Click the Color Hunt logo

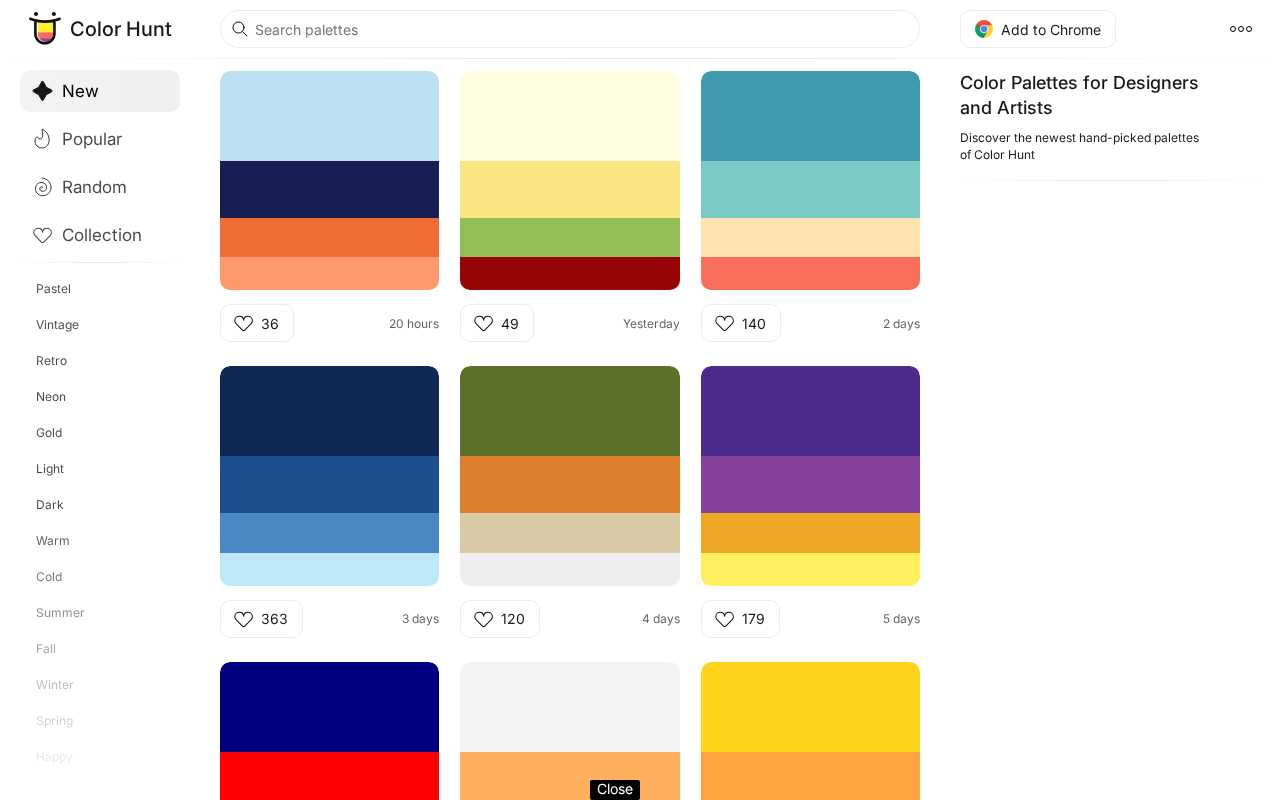coord(100,29)
